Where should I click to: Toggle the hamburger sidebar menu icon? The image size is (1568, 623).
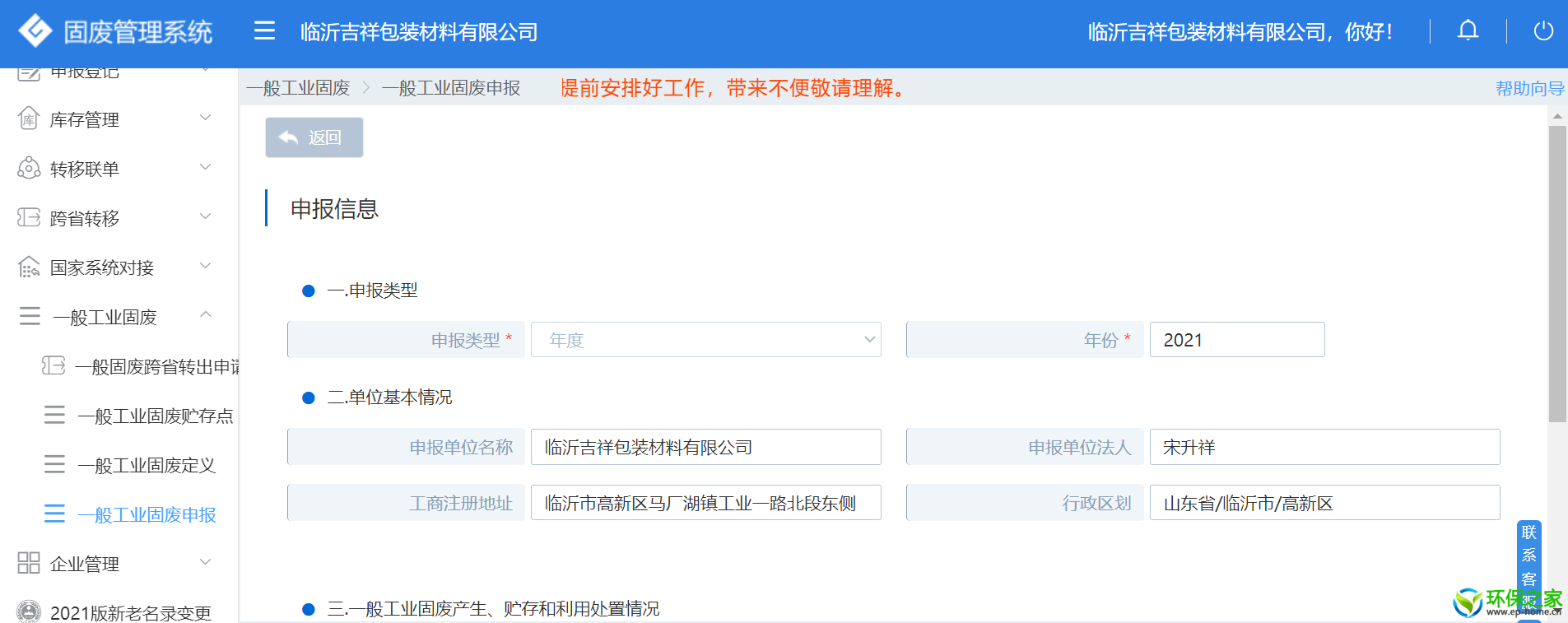[x=264, y=31]
